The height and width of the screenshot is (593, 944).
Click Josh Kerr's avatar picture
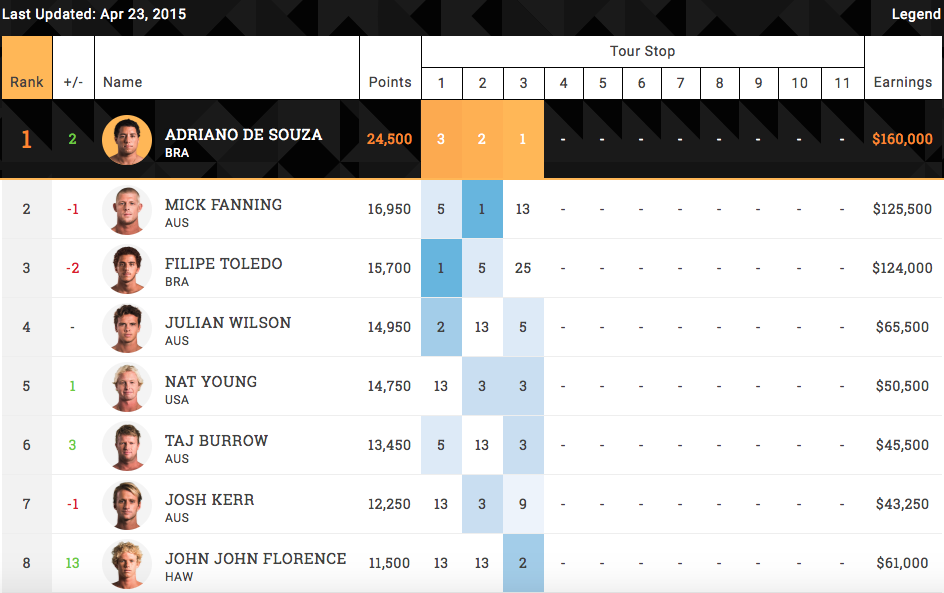pyautogui.click(x=127, y=505)
